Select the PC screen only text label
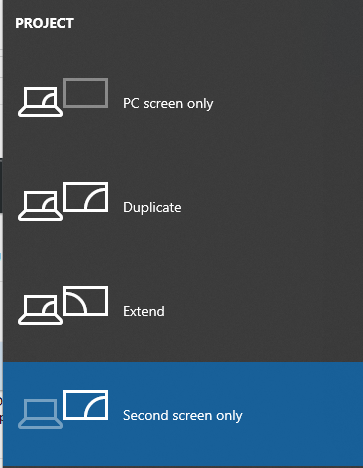 click(x=168, y=104)
